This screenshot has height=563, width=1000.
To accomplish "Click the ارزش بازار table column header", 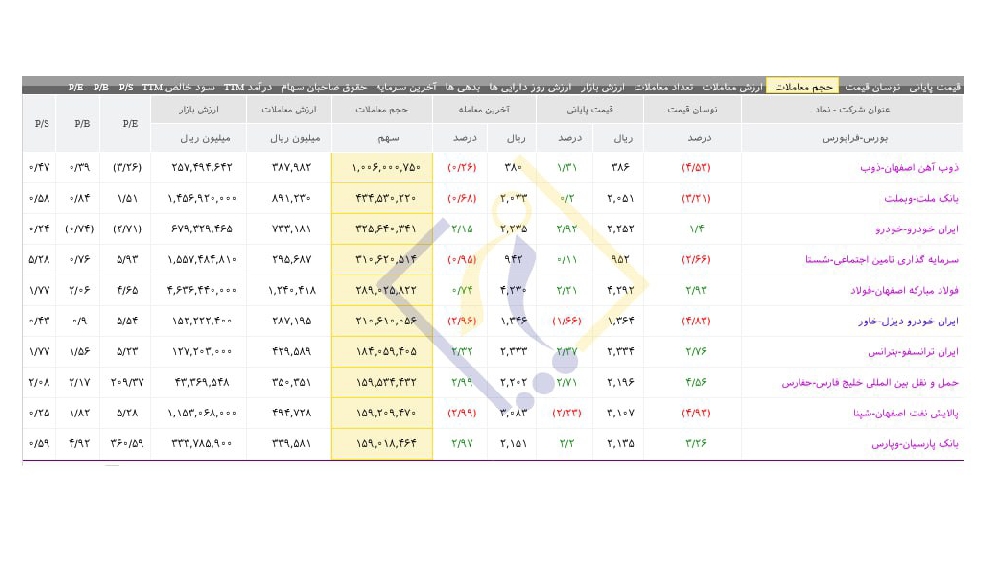I will tap(198, 110).
